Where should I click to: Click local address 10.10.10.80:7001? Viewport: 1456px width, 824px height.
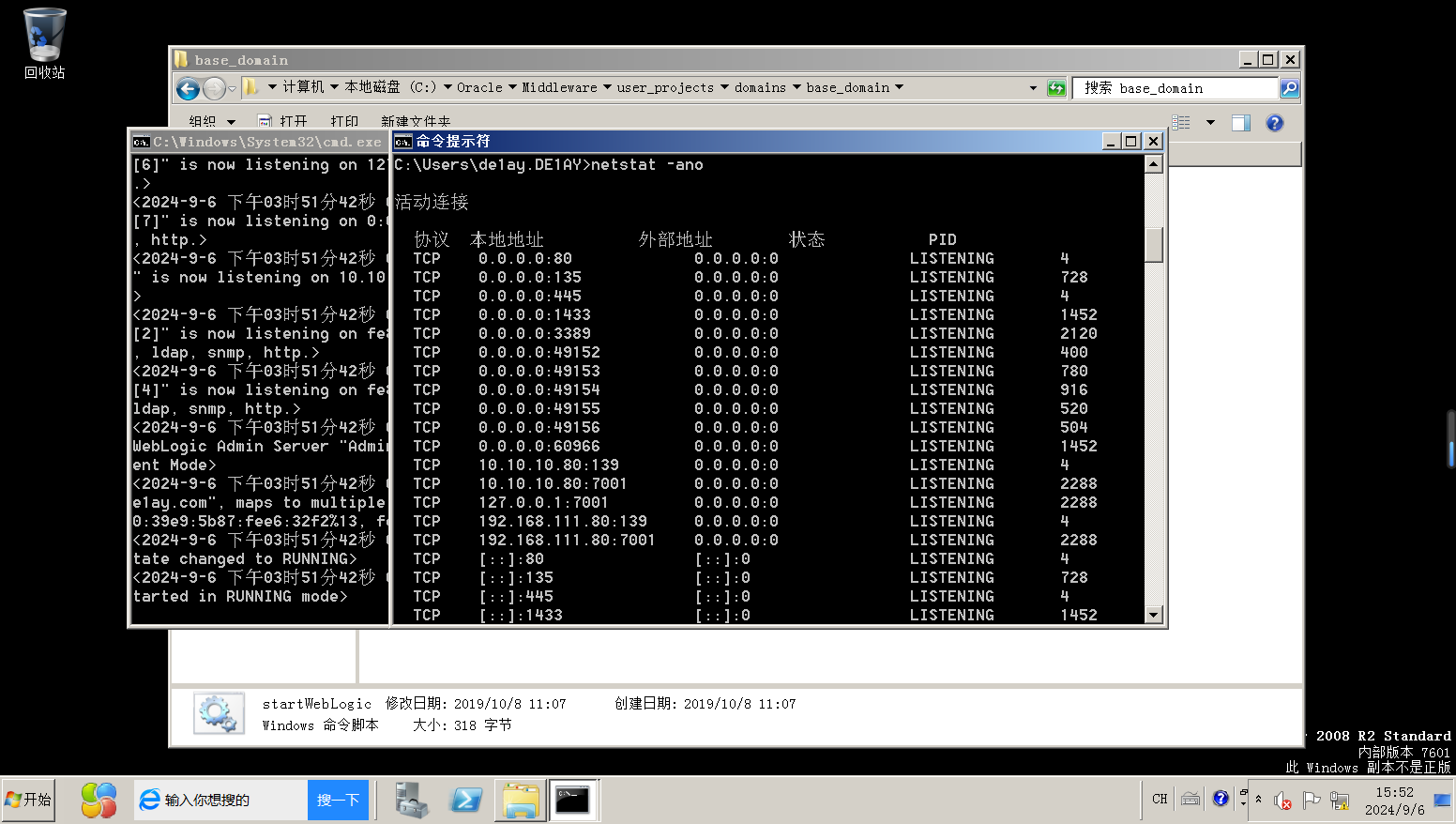[553, 483]
